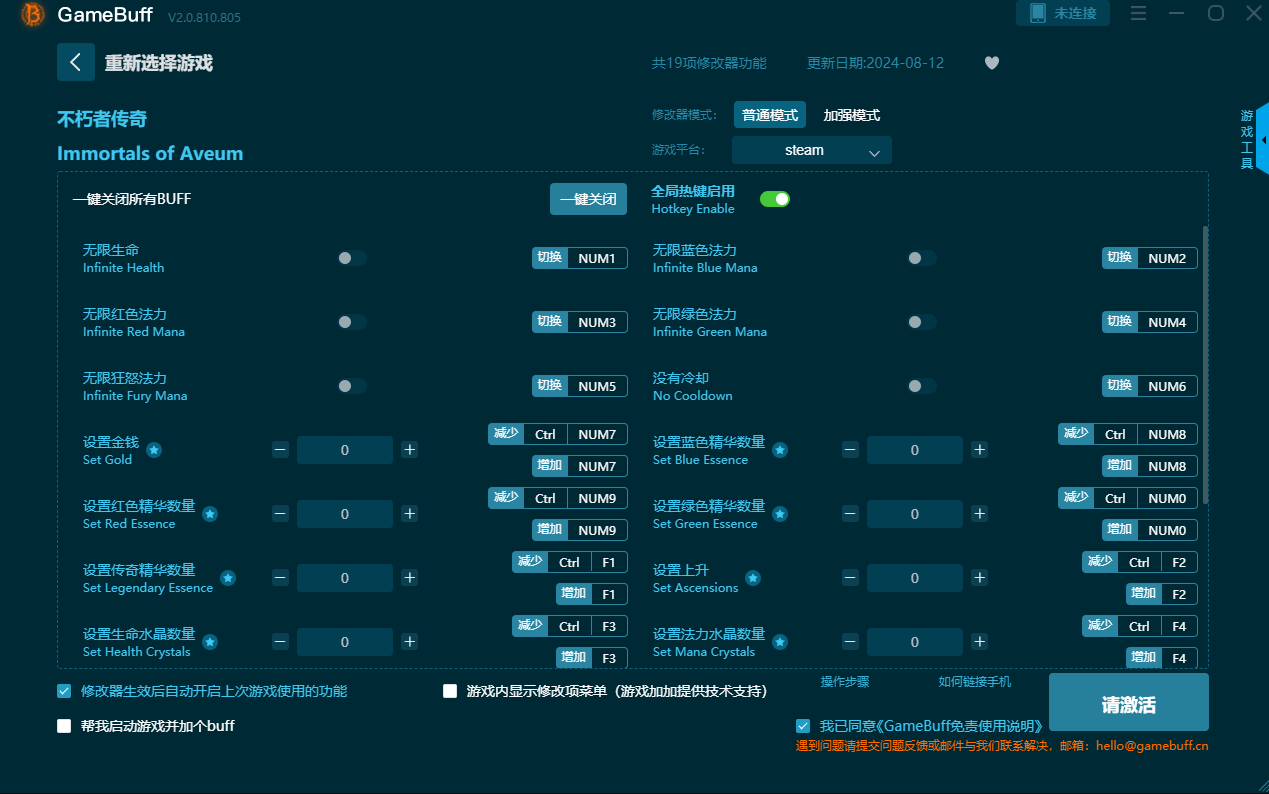Click NUM1 hotkey for Infinite Health

(x=597, y=258)
